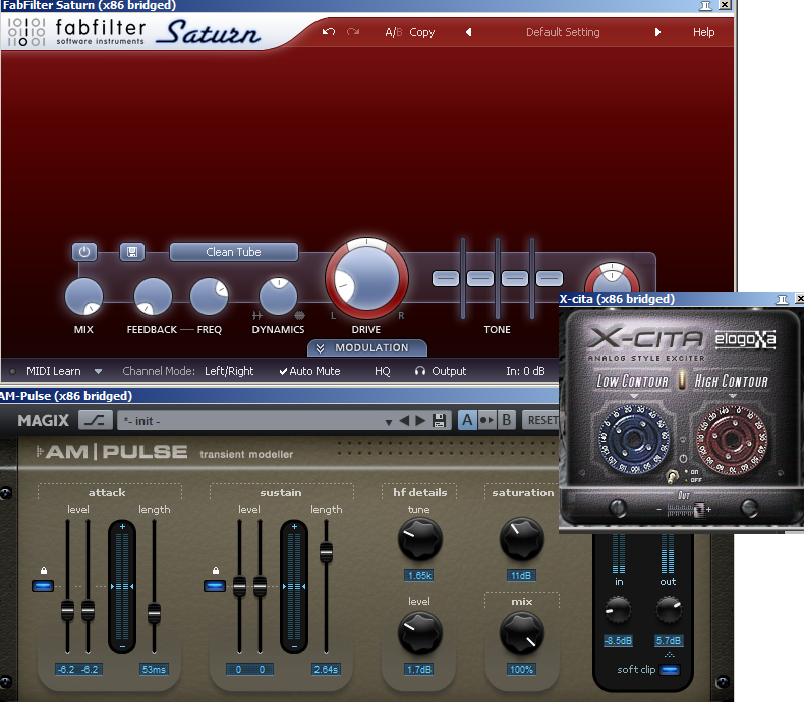Viewport: 804px width, 706px height.
Task: Open the MIDI Learn dropdown arrow
Action: 98,371
